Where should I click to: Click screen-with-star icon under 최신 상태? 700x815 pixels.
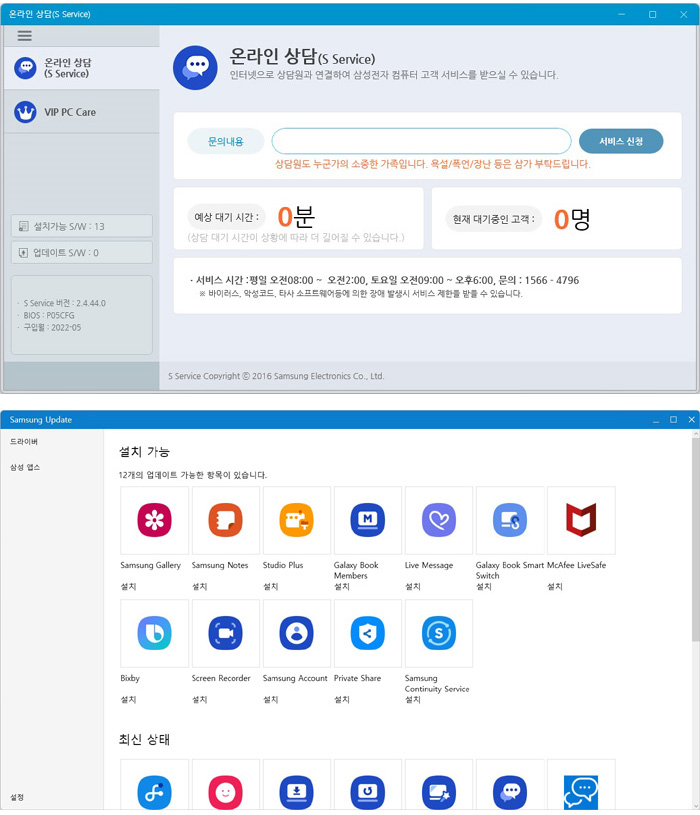tap(439, 792)
